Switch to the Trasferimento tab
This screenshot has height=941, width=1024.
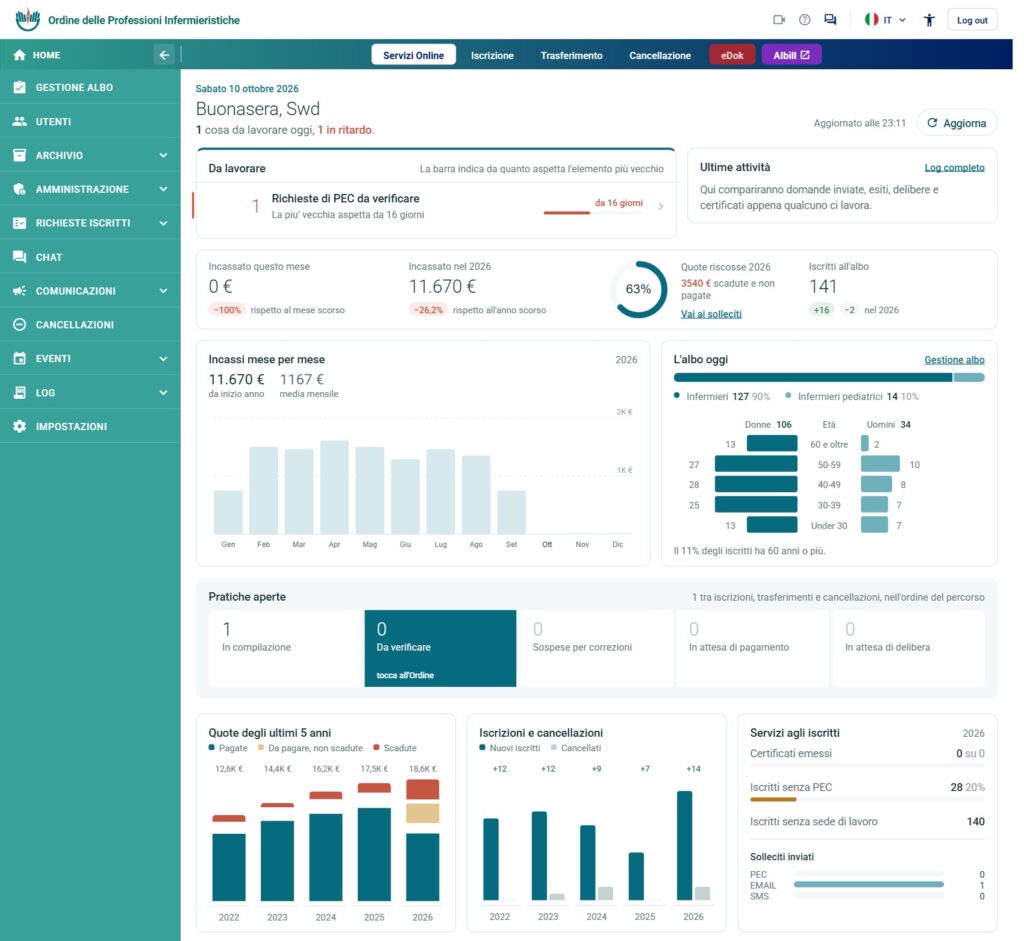[571, 55]
